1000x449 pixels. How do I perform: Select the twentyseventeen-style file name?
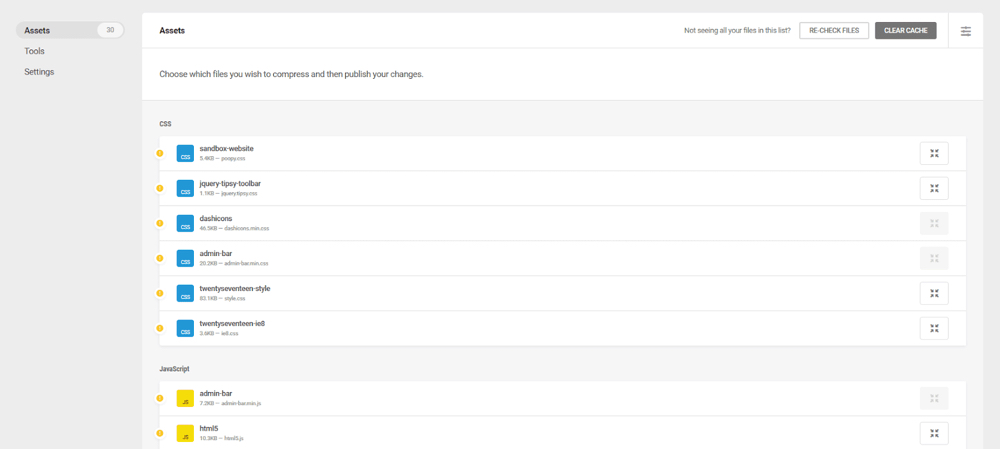pyautogui.click(x=235, y=288)
